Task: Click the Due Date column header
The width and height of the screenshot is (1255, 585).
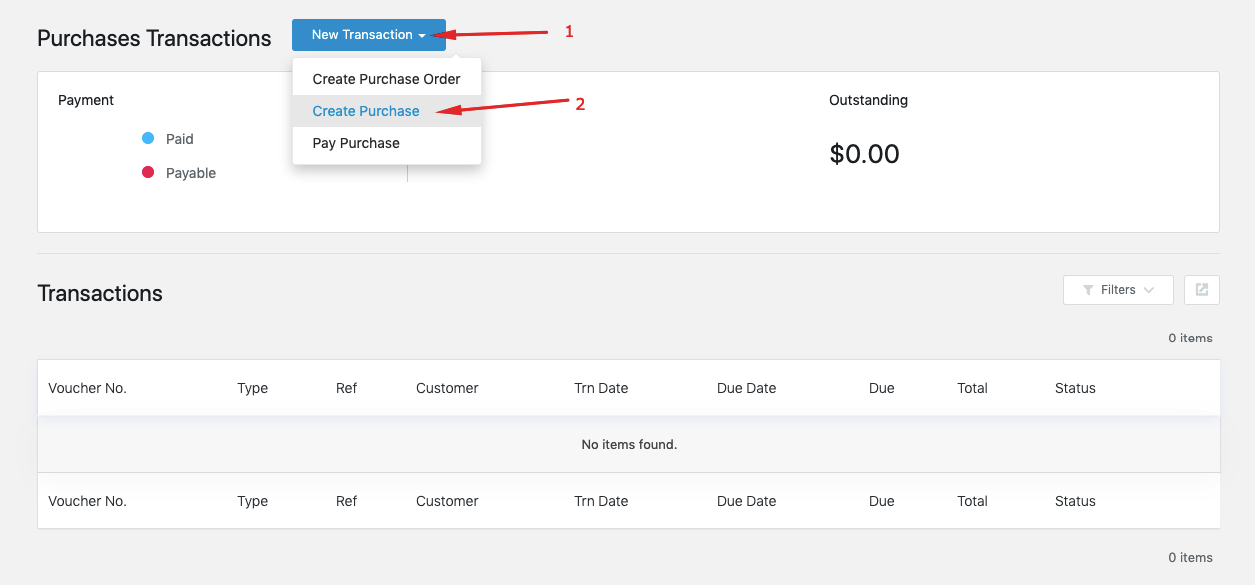Action: point(746,388)
